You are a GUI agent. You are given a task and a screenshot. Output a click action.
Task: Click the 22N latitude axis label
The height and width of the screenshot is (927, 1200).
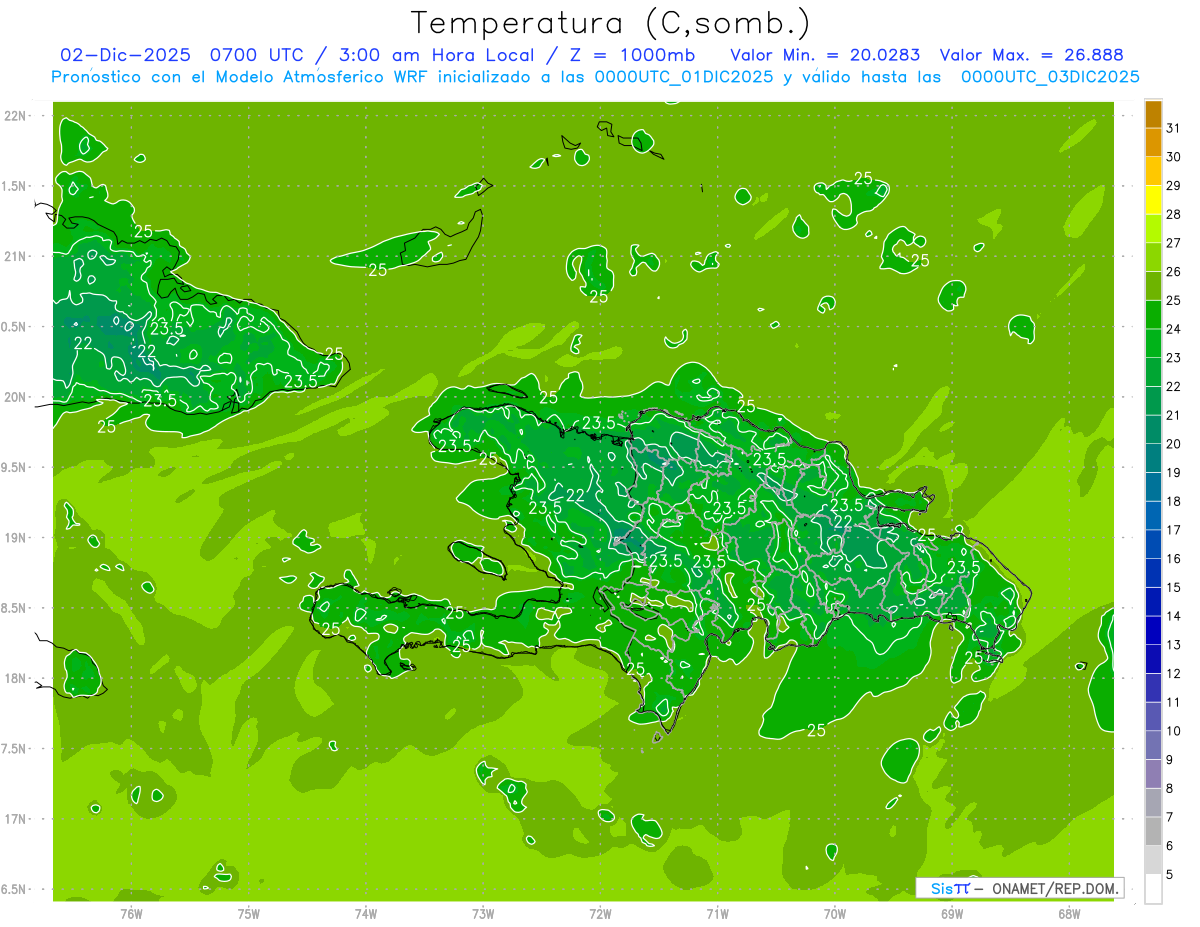point(16,116)
